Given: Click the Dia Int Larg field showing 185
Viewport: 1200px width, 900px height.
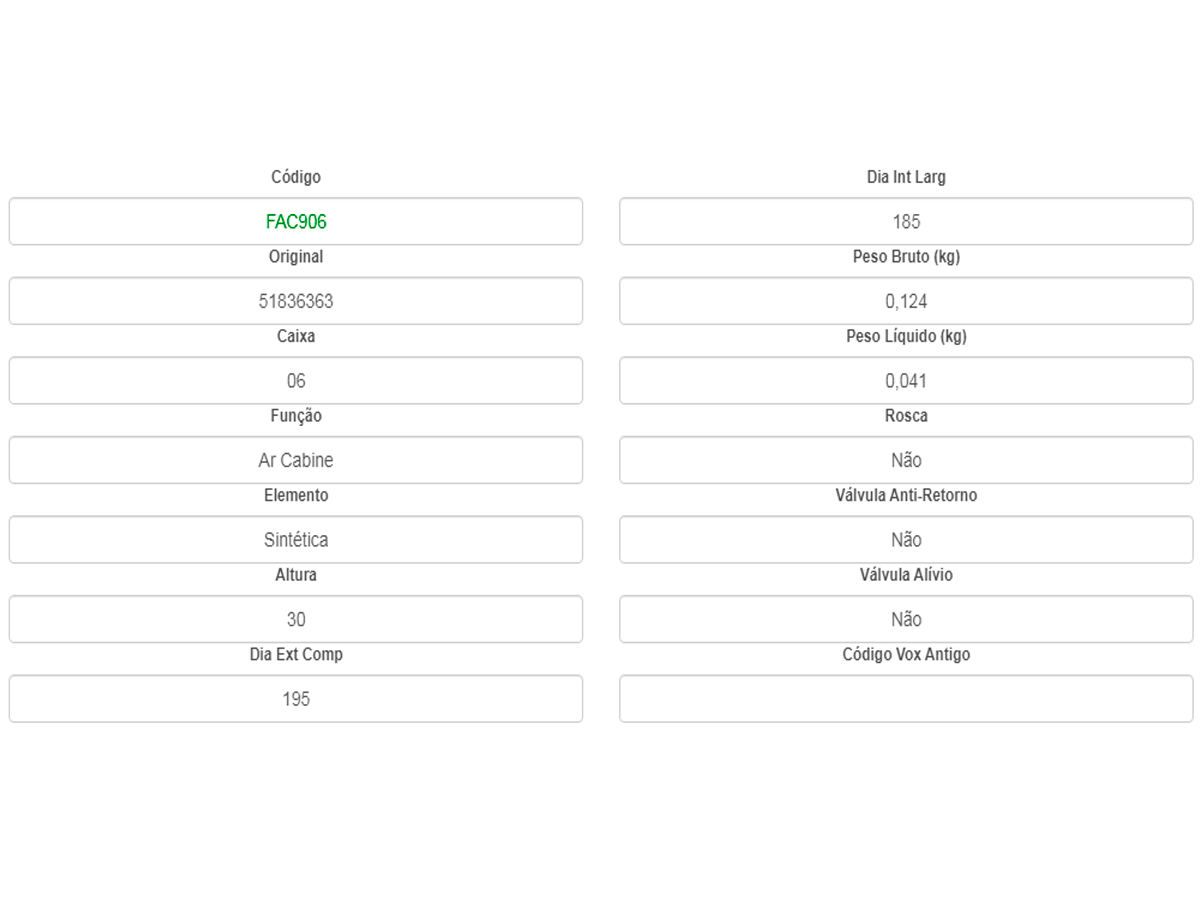Looking at the screenshot, I should [x=906, y=221].
